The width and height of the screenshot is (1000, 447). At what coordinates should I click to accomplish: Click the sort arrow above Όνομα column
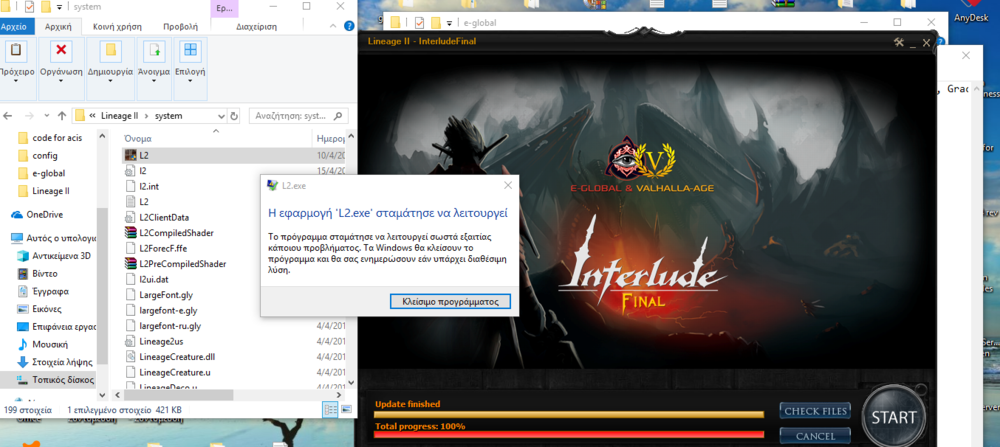216,131
